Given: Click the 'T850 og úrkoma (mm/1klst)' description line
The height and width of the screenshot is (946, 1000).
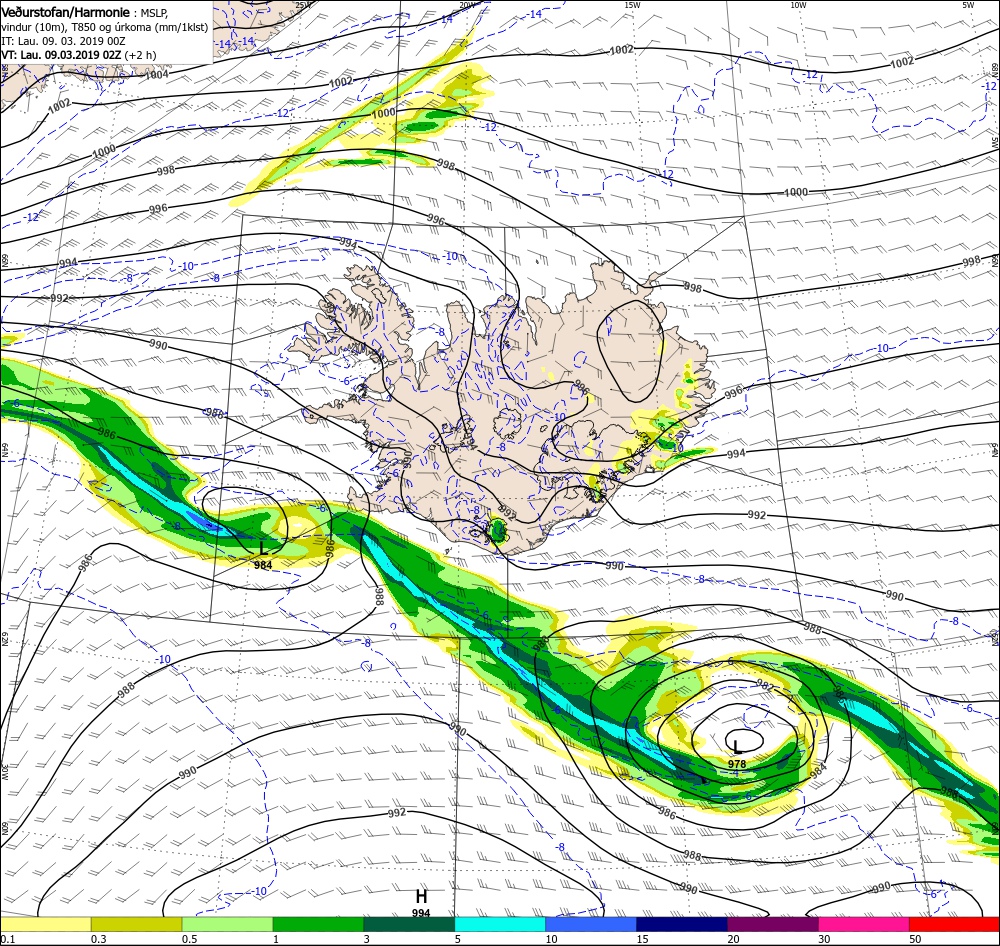Looking at the screenshot, I should pyautogui.click(x=139, y=27).
